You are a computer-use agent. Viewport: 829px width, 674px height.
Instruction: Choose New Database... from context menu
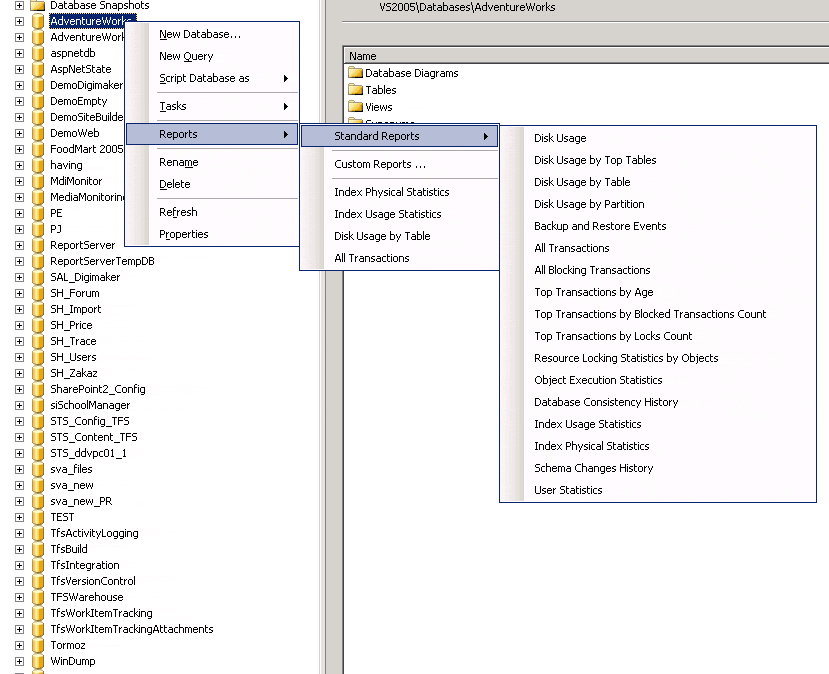click(213, 34)
